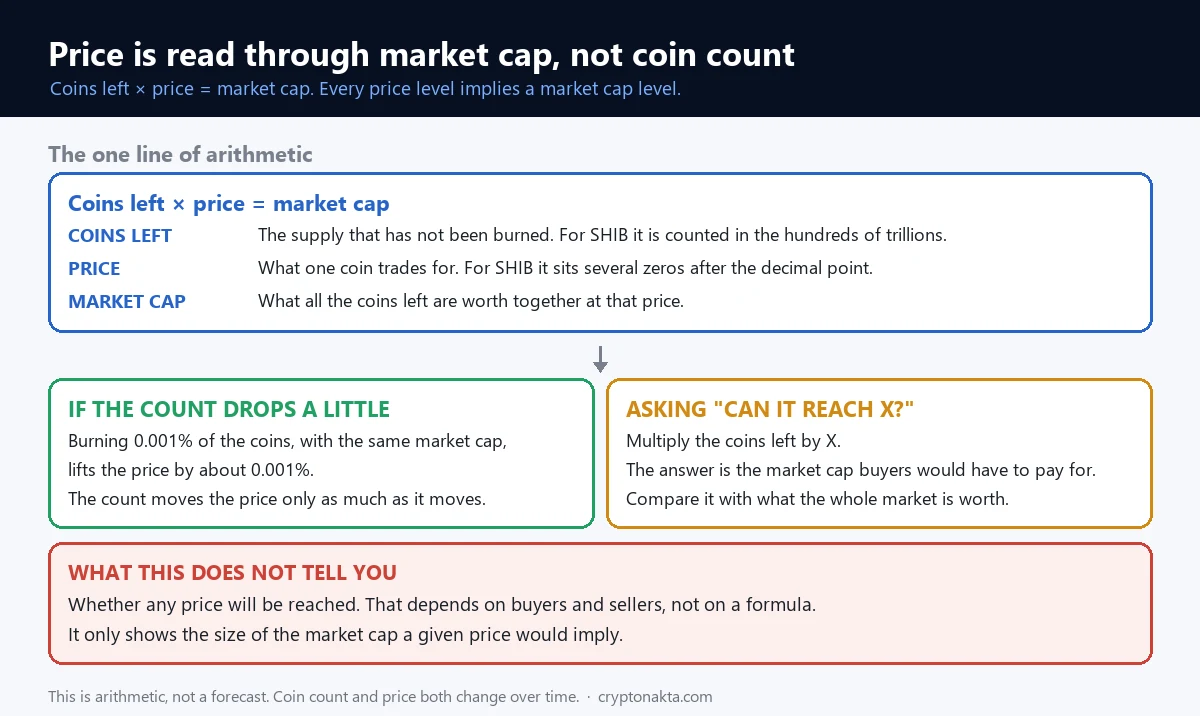The width and height of the screenshot is (1200, 716).
Task: Click the MARKET CAP label
Action: click(127, 301)
